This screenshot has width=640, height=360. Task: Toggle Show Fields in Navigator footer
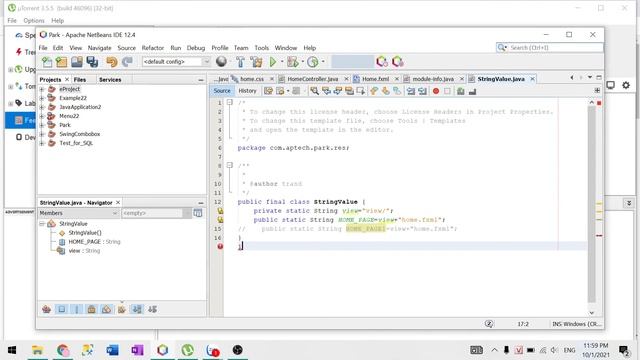62,309
